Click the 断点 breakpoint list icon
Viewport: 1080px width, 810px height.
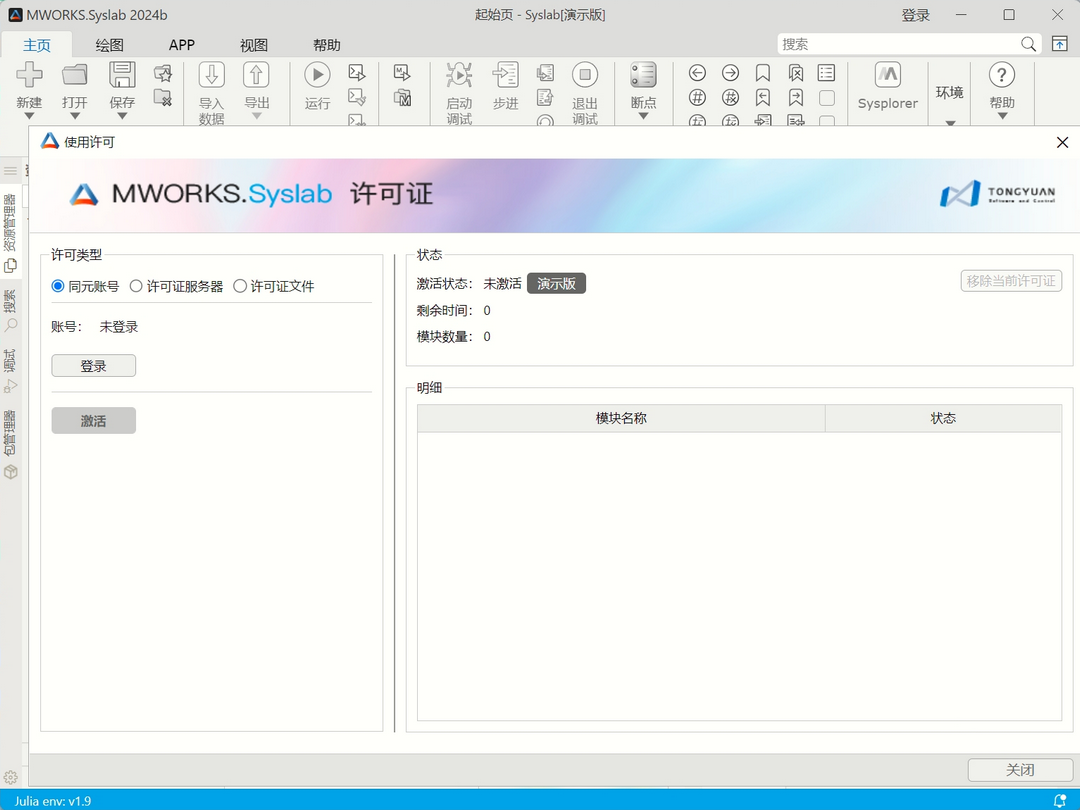coord(643,74)
